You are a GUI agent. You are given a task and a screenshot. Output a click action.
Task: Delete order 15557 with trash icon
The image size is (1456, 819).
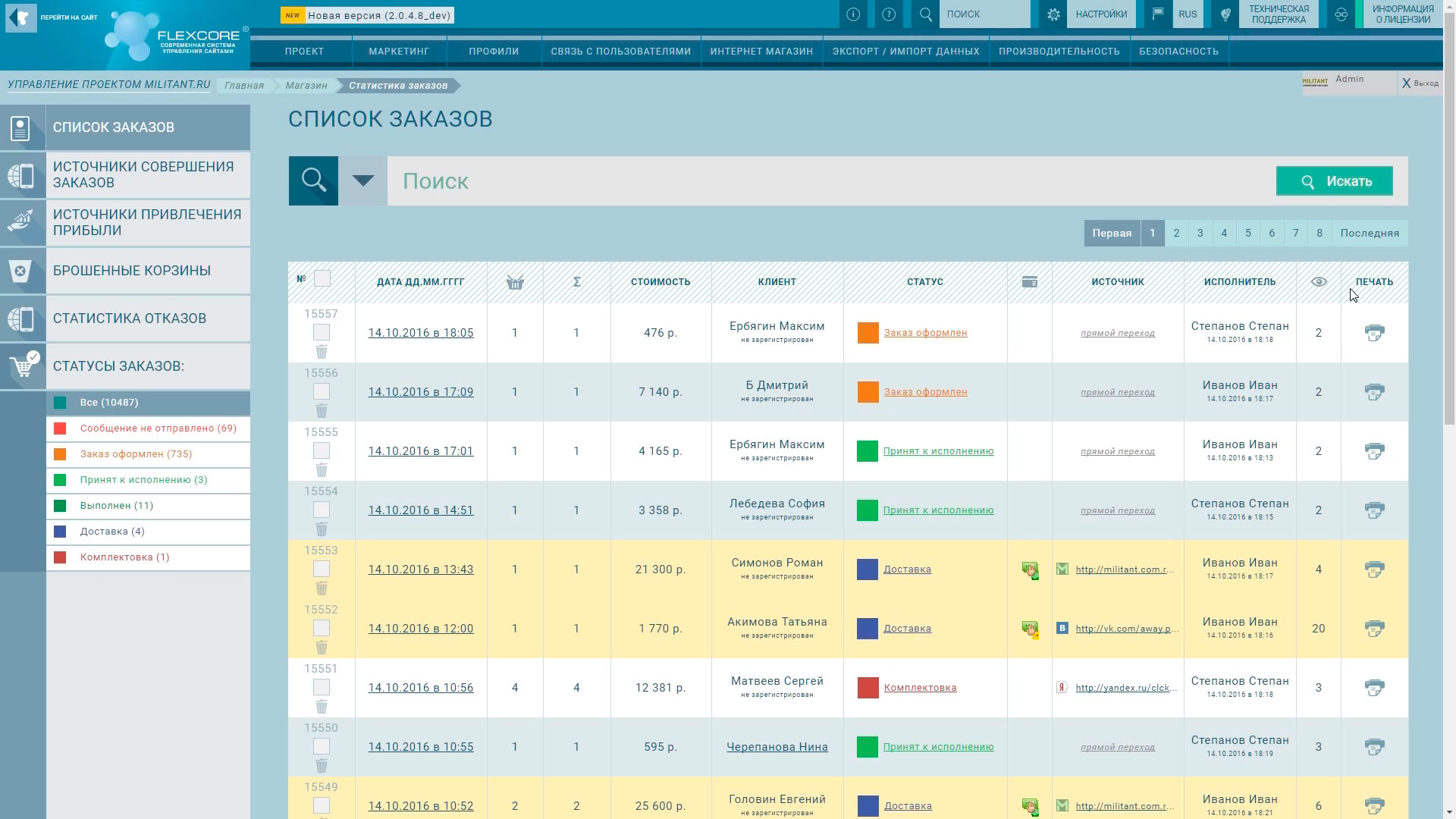(x=322, y=352)
